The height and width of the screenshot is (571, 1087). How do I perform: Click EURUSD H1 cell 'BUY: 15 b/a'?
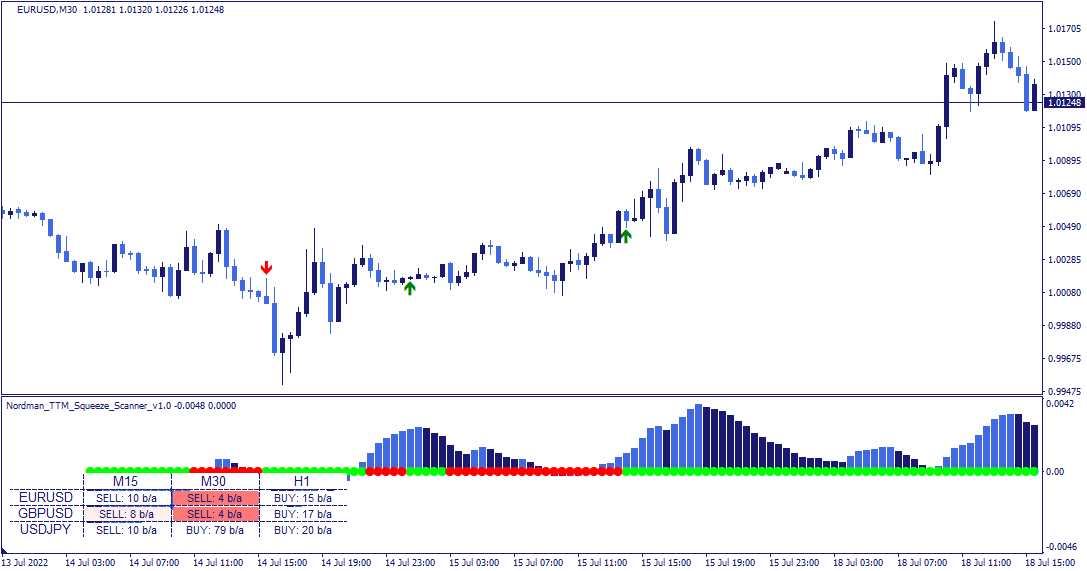click(303, 498)
